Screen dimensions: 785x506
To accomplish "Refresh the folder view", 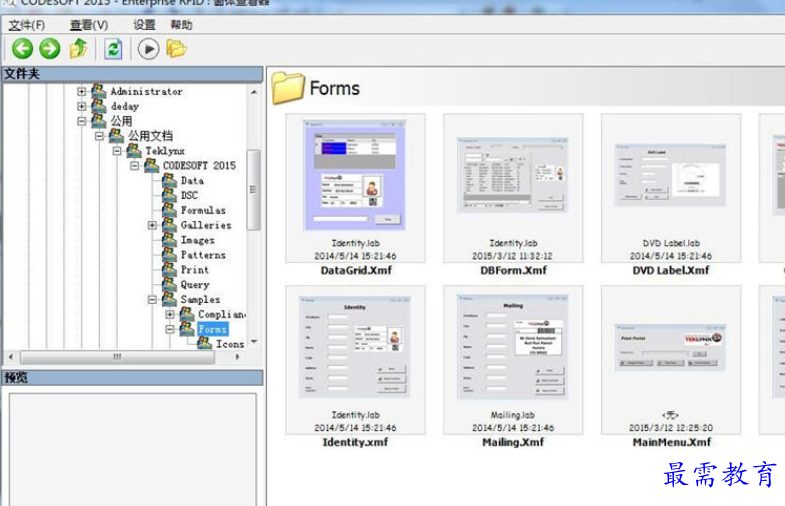I will (113, 49).
